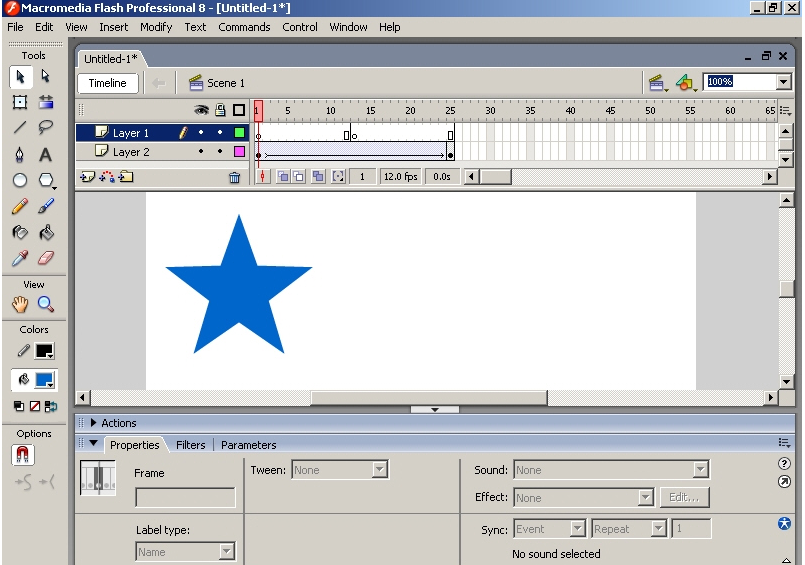Viewport: 805px width, 565px height.
Task: Toggle Onion Skin Outlines button
Action: point(299,177)
